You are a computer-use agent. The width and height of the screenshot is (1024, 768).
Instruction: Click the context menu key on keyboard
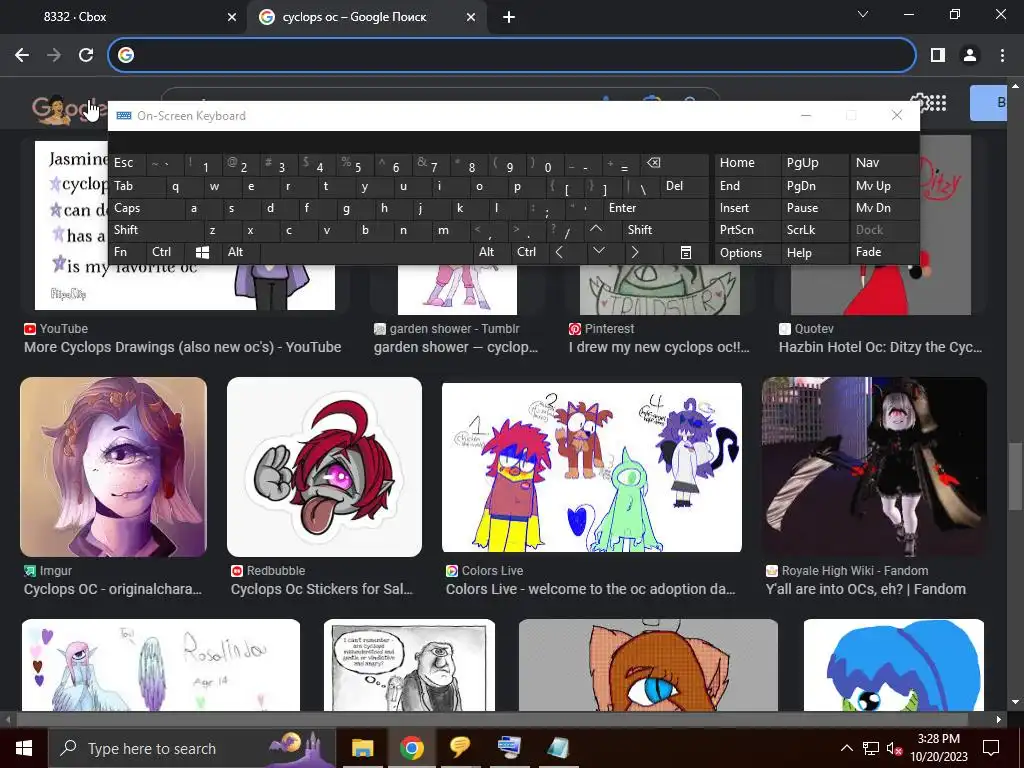click(686, 252)
